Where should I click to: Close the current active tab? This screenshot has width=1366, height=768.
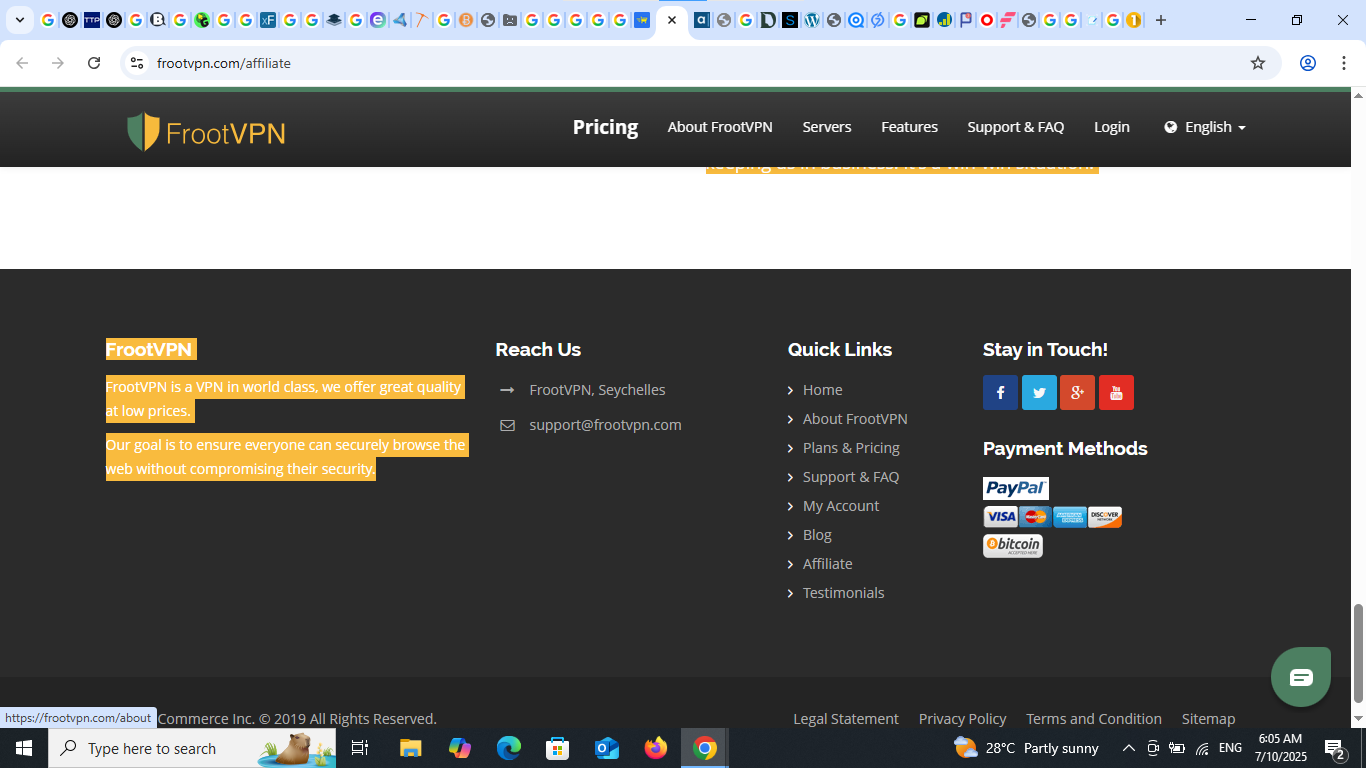click(672, 20)
